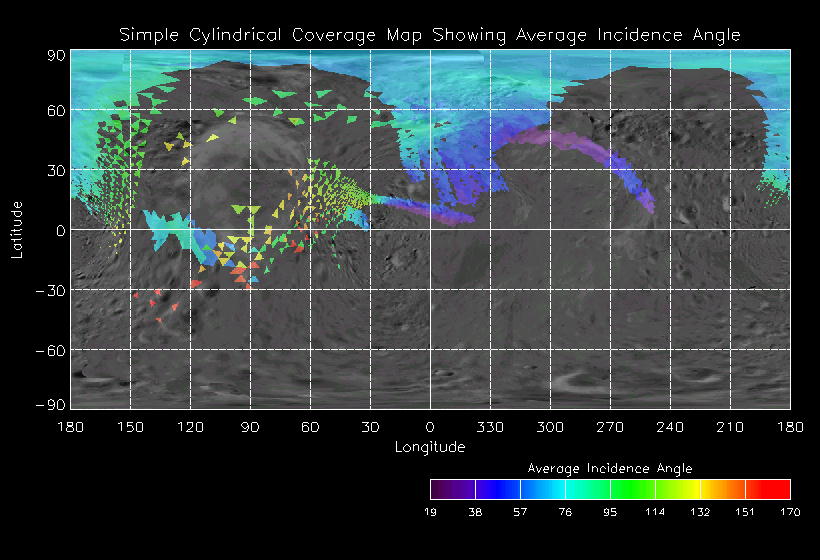This screenshot has width=820, height=560.
Task: Click the longitude axis label "270"
Action: tap(610, 427)
